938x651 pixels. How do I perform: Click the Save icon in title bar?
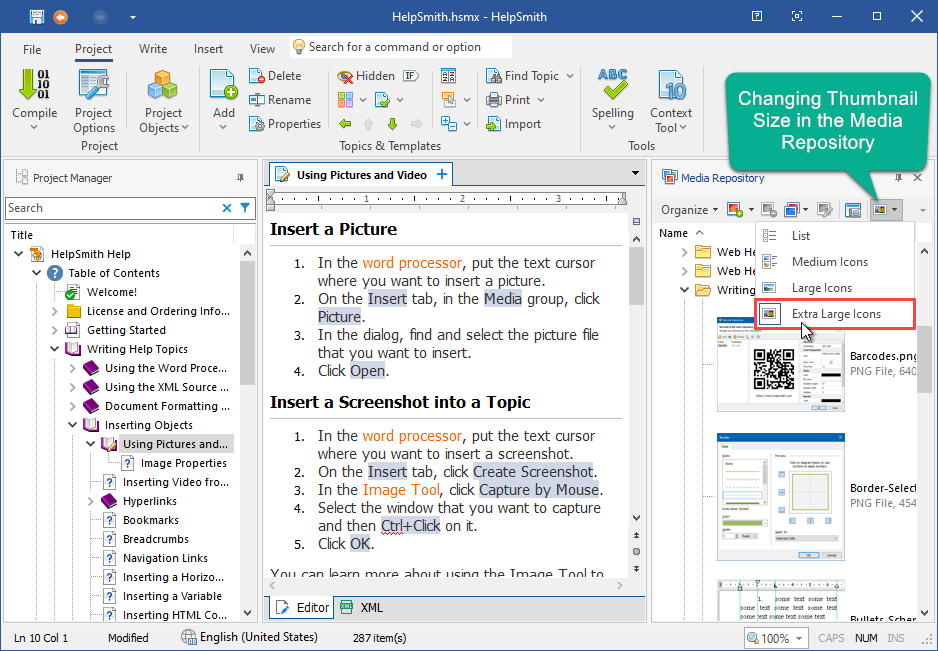click(37, 17)
